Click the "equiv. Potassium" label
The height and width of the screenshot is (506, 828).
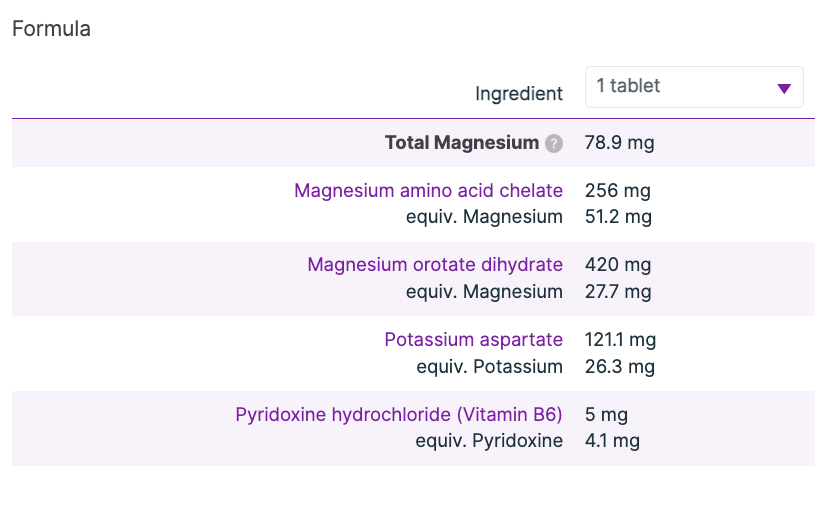click(489, 366)
